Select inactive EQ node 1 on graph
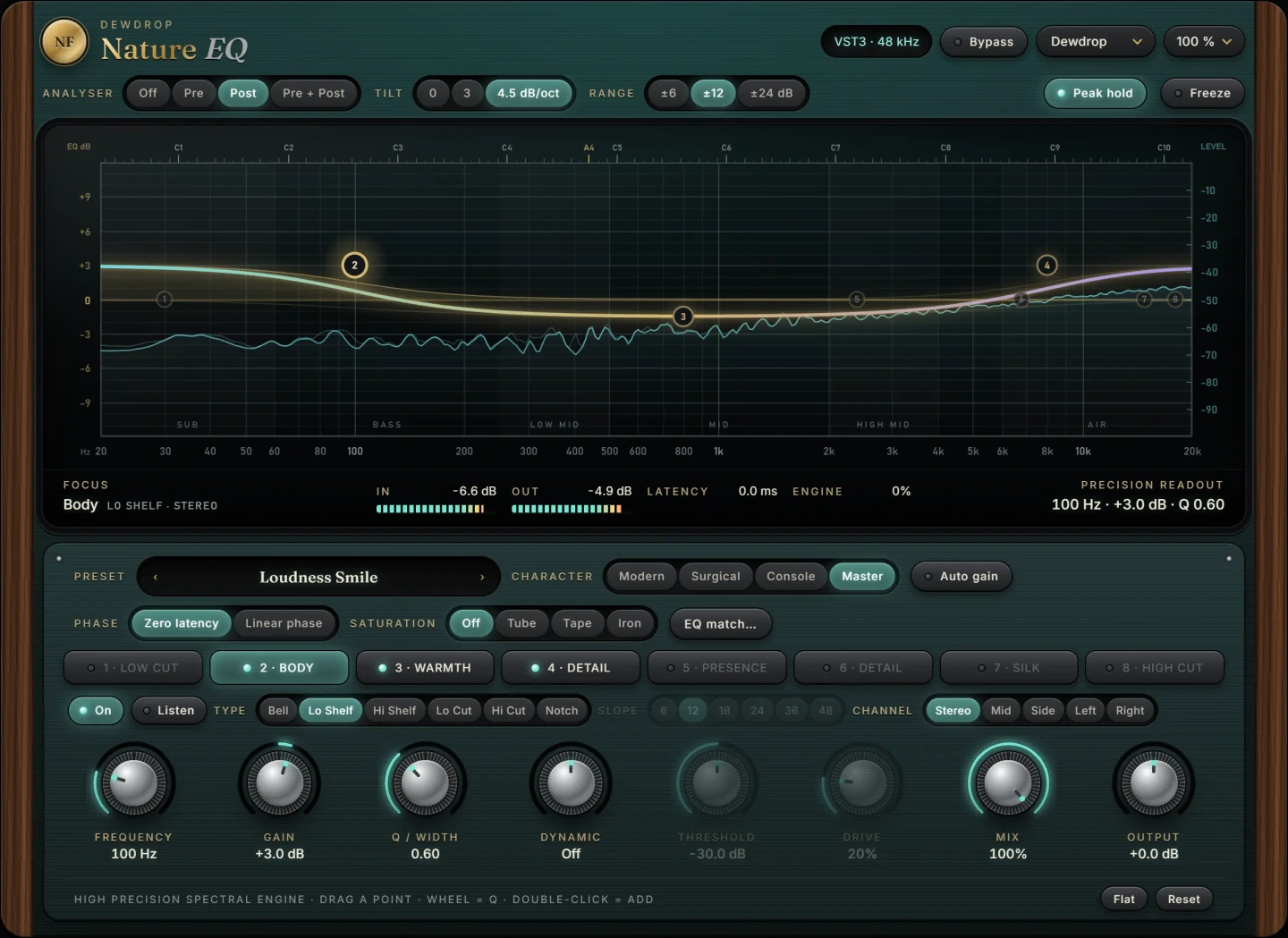1288x938 pixels. coord(165,299)
